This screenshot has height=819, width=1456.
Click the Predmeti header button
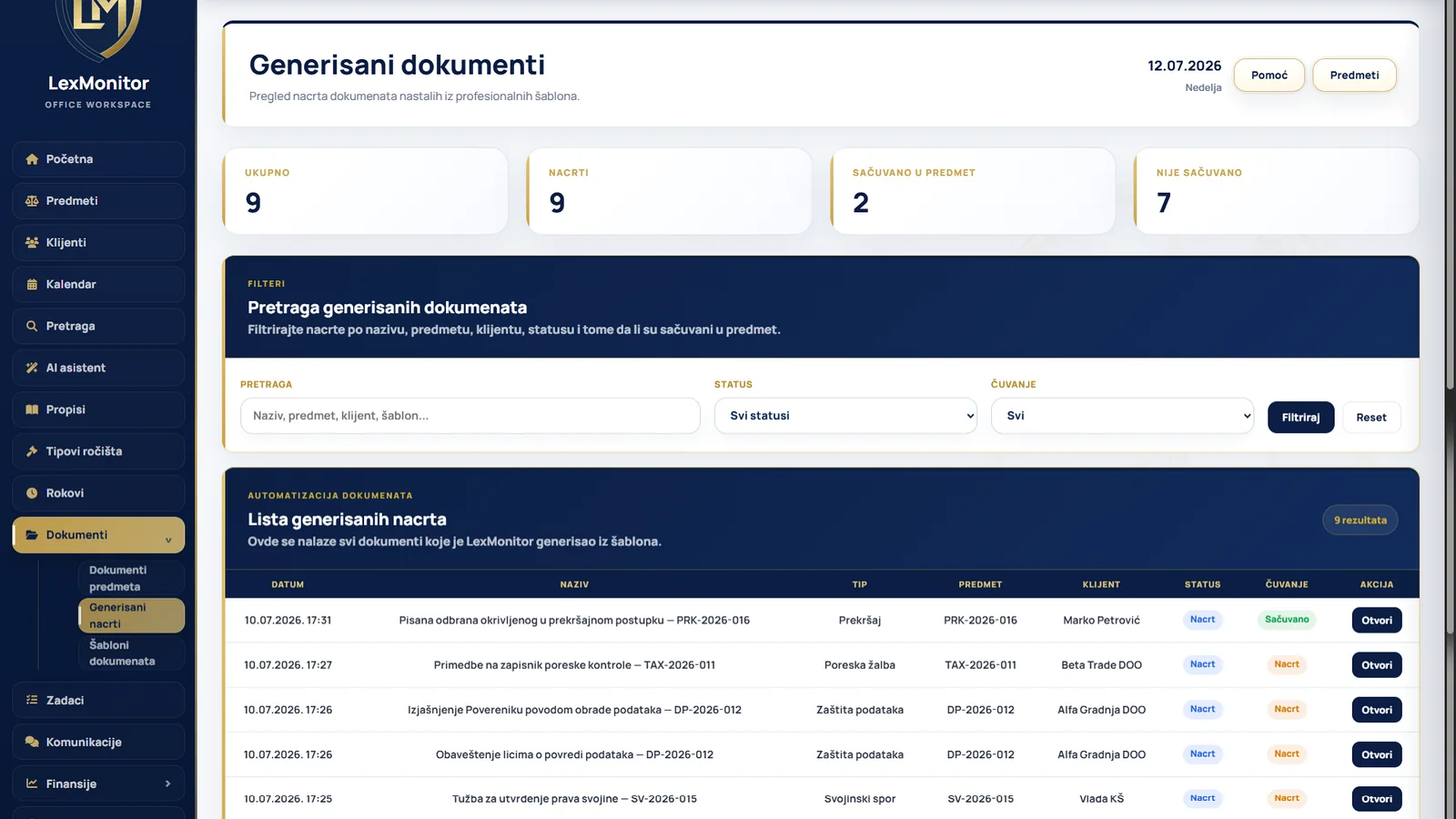[1354, 76]
